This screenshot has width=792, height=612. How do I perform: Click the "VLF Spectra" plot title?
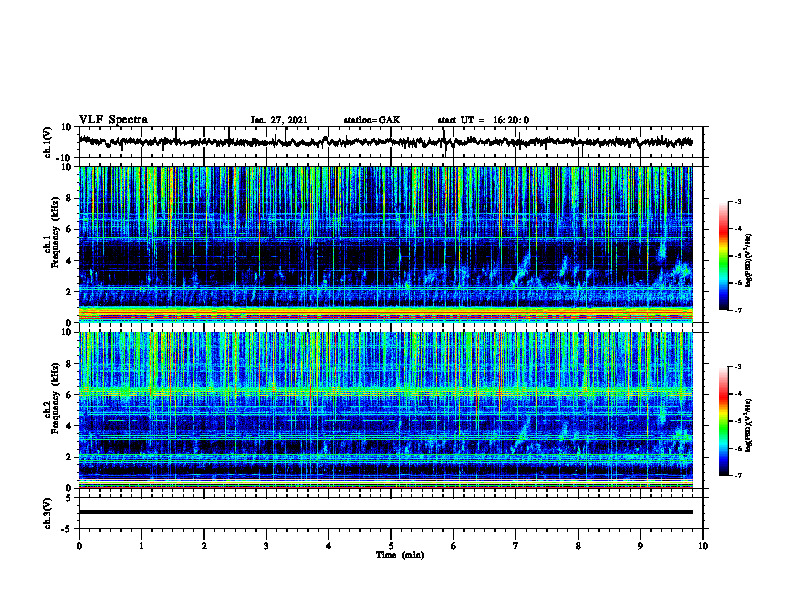click(x=113, y=120)
